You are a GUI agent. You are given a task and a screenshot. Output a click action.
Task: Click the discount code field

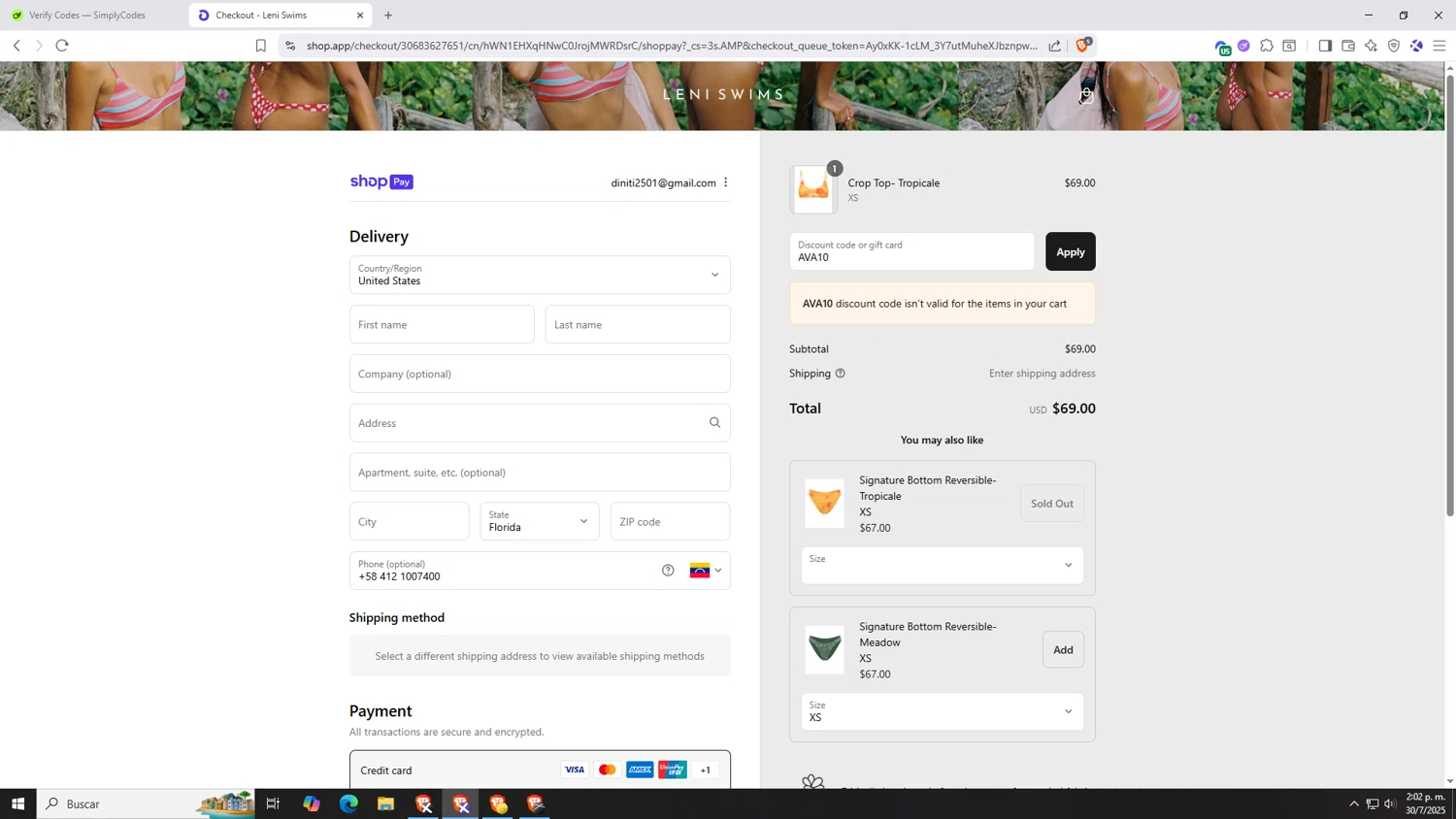(x=911, y=251)
